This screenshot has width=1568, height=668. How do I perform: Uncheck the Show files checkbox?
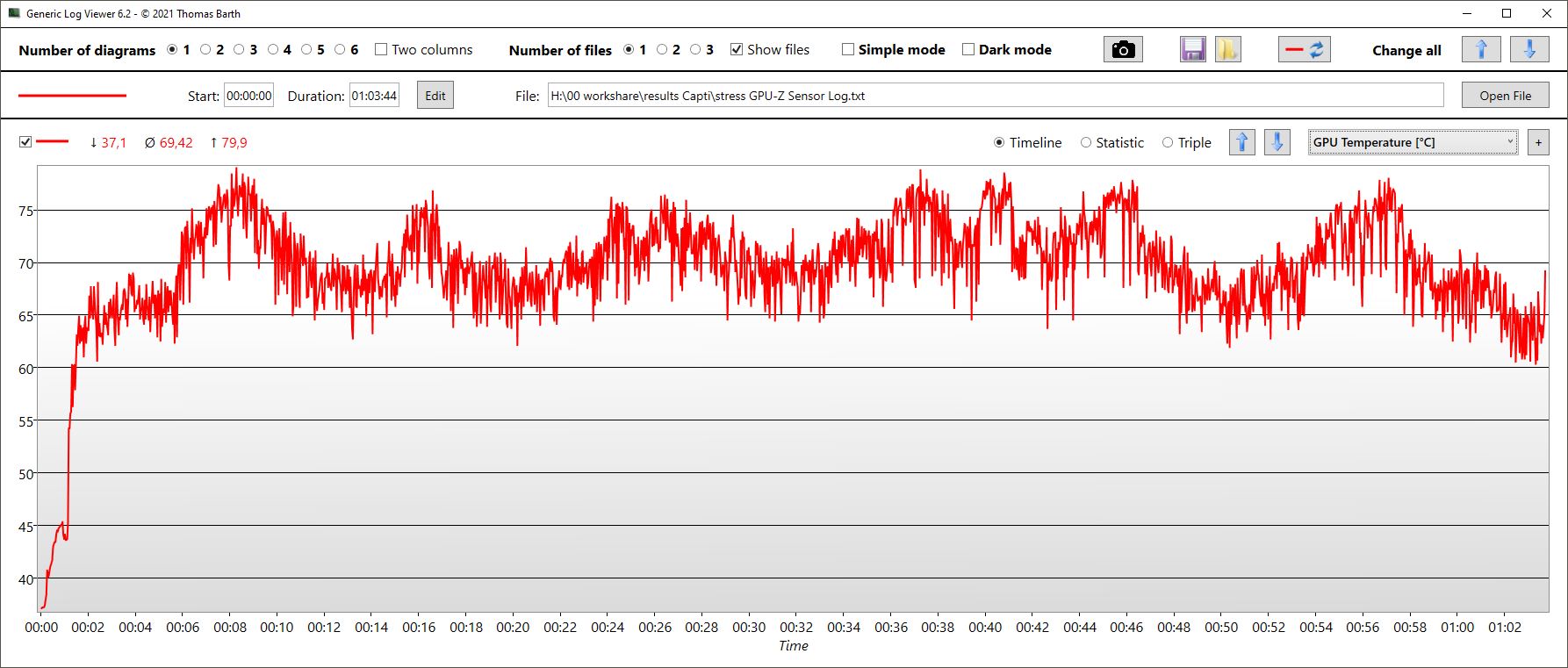coord(737,50)
